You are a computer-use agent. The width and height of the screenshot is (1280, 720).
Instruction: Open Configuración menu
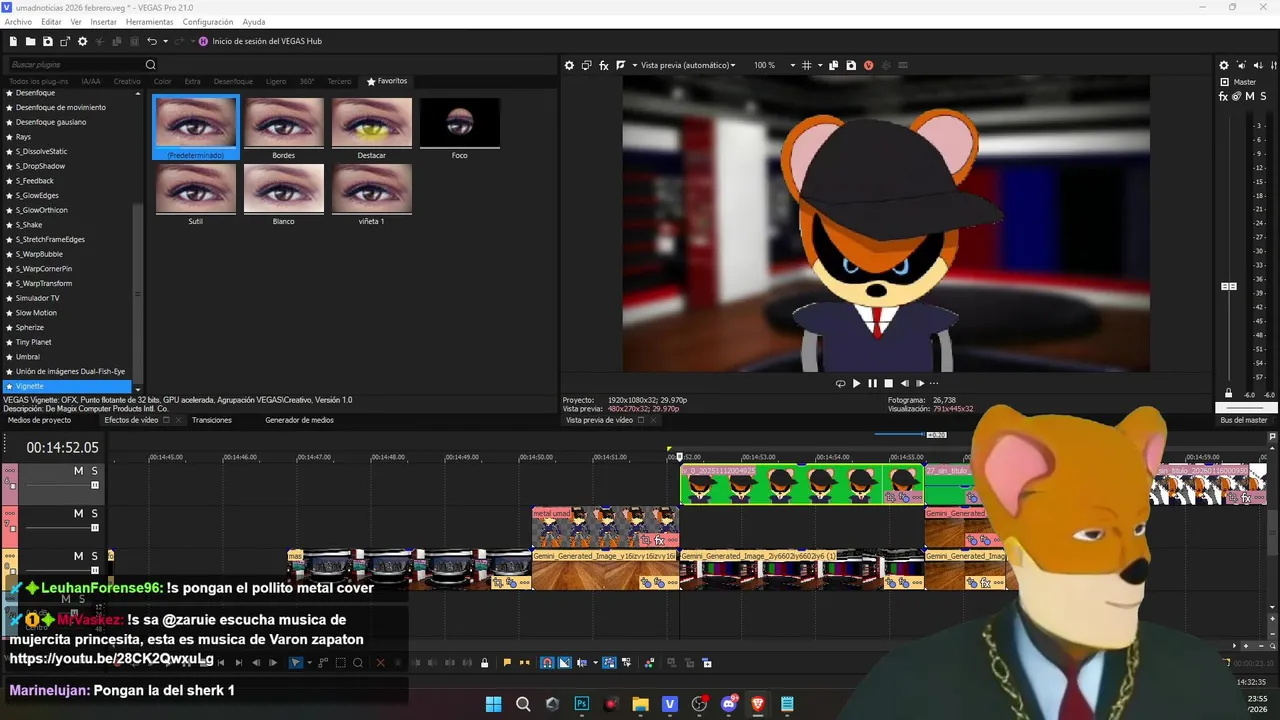coord(208,22)
